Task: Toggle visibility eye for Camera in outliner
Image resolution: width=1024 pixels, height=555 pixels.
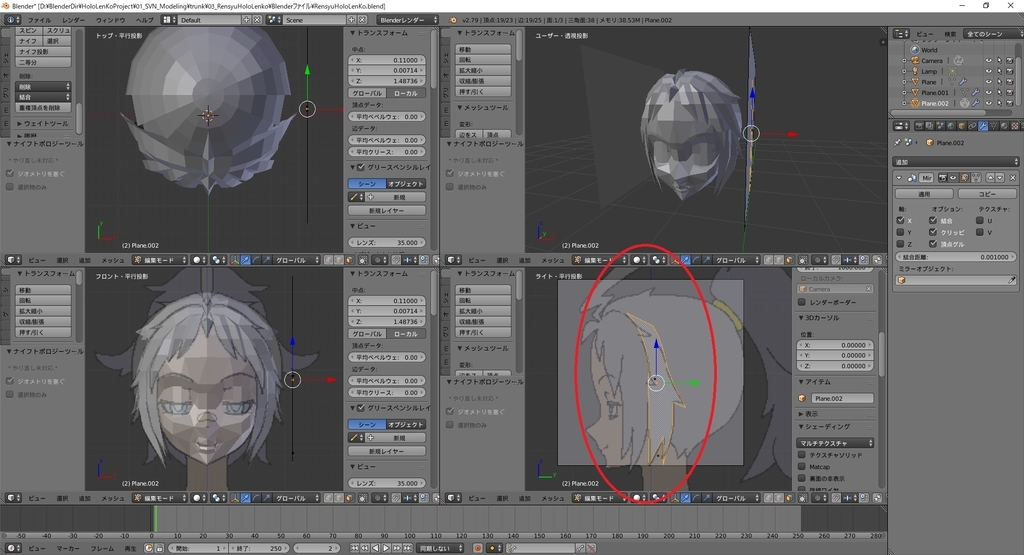Action: pos(988,61)
